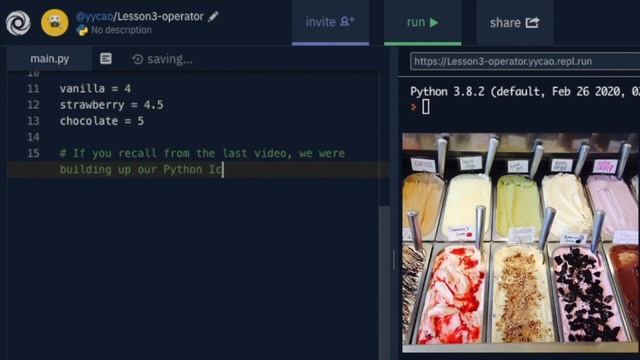Click line 13 'chocolate = 5'
Viewport: 640px width, 360px height.
[x=102, y=121]
